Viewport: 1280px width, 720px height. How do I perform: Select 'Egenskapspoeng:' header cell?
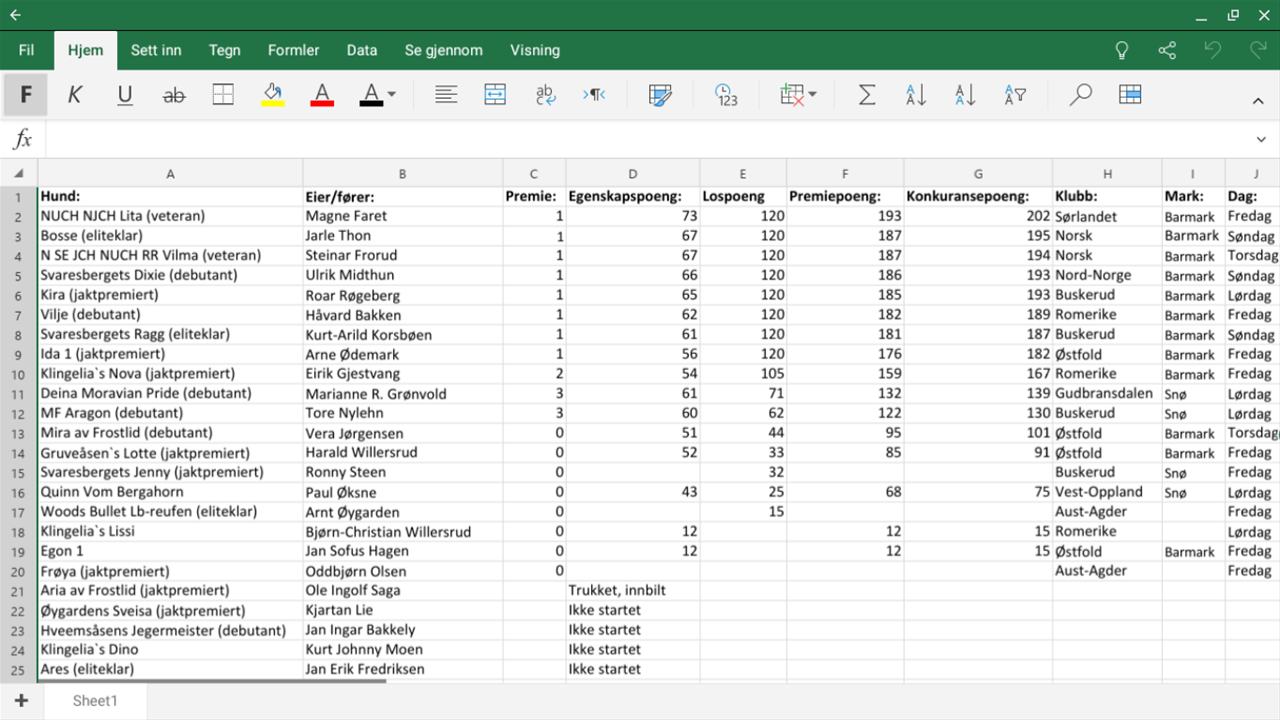(633, 197)
